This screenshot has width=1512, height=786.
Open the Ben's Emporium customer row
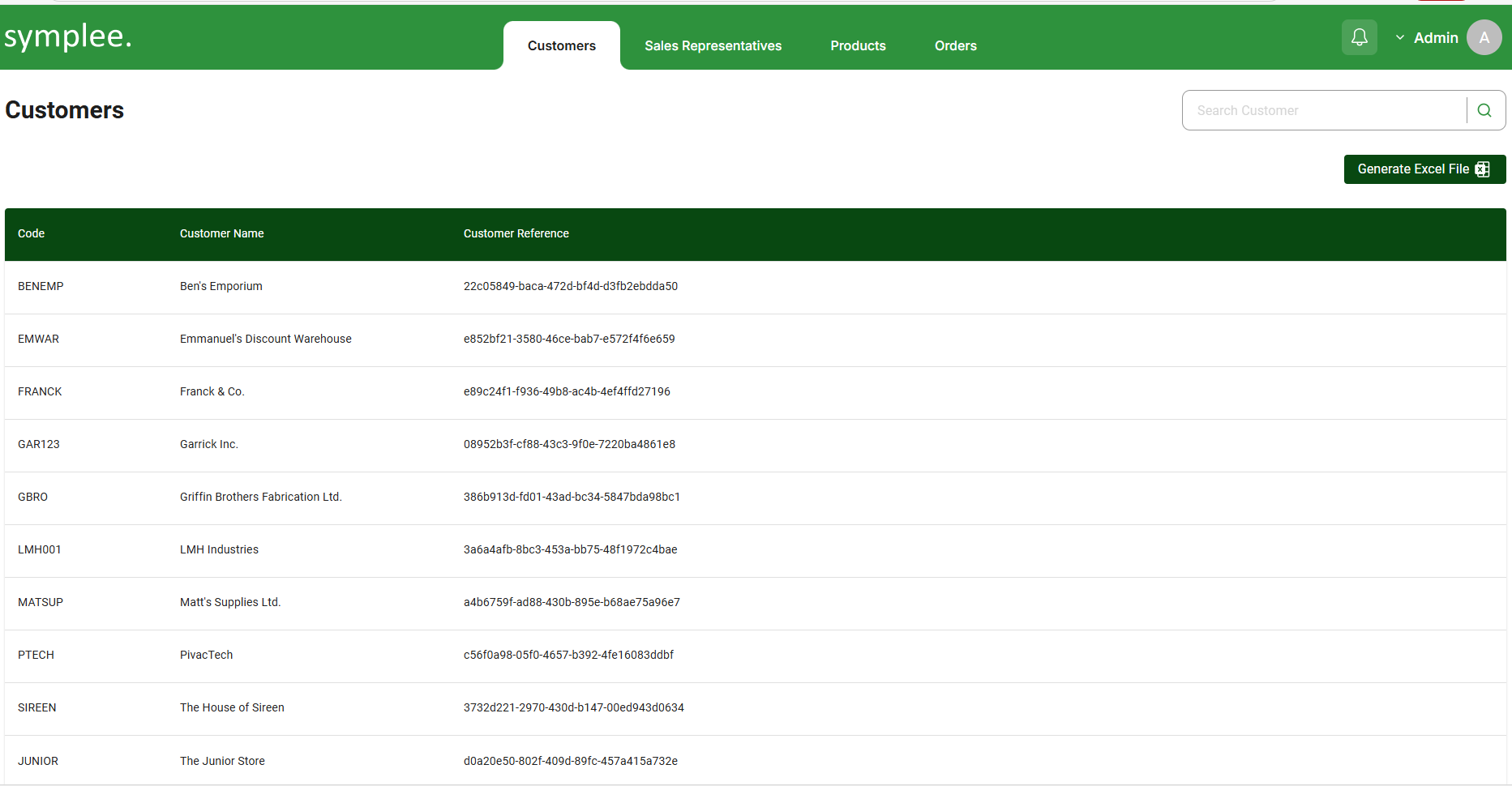pos(221,286)
